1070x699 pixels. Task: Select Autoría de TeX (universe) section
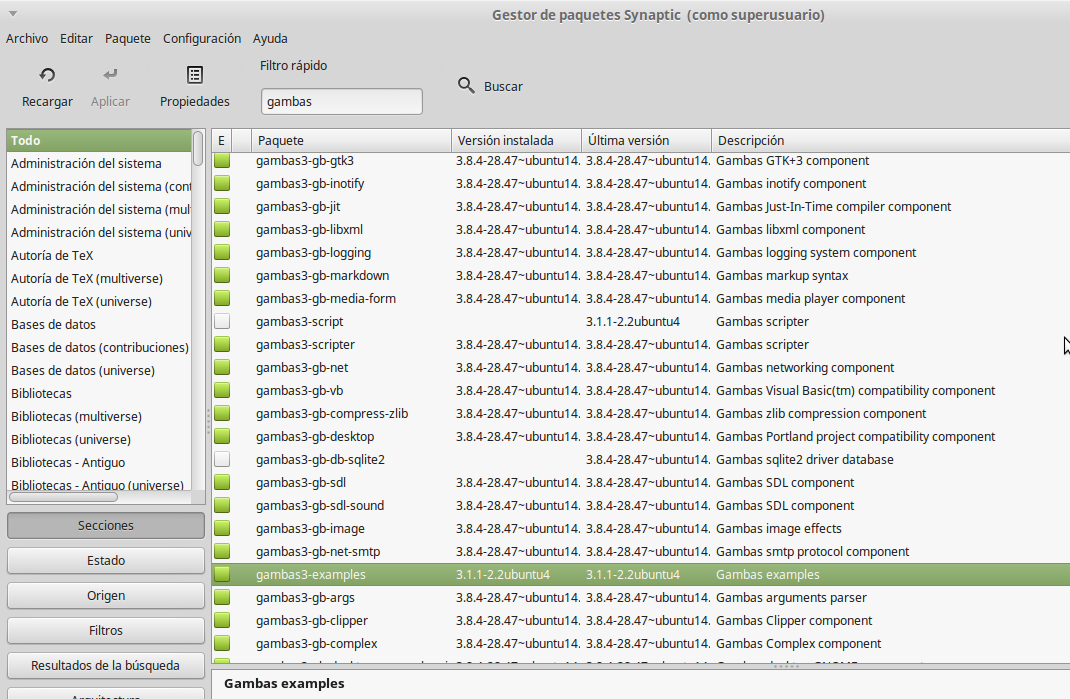100,301
